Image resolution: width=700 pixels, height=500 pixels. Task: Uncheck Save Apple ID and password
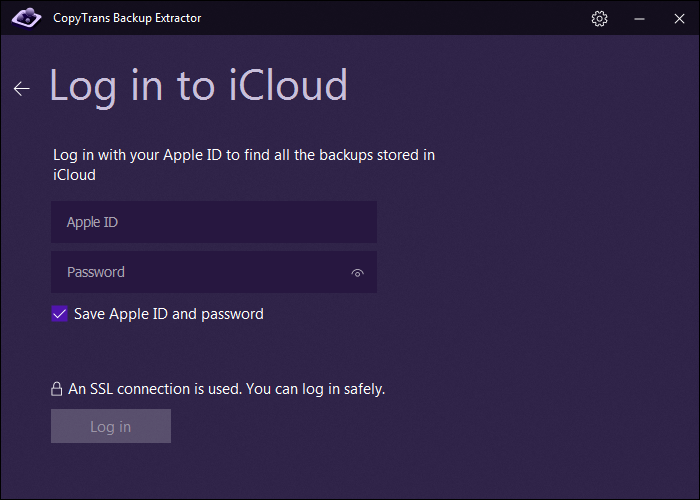pos(59,314)
